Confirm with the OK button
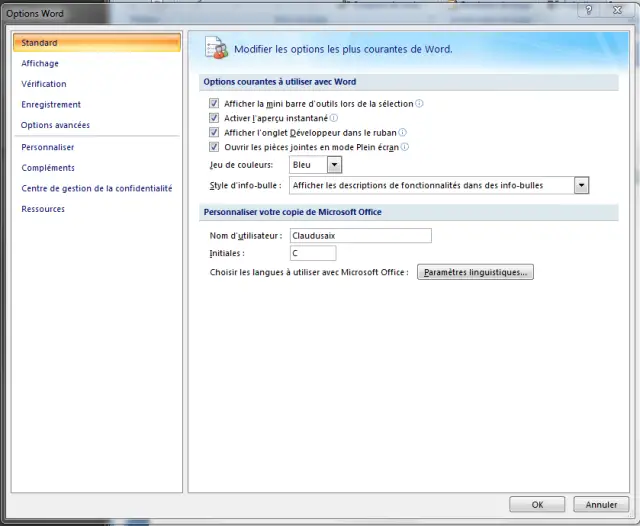Image resolution: width=640 pixels, height=526 pixels. tap(537, 505)
